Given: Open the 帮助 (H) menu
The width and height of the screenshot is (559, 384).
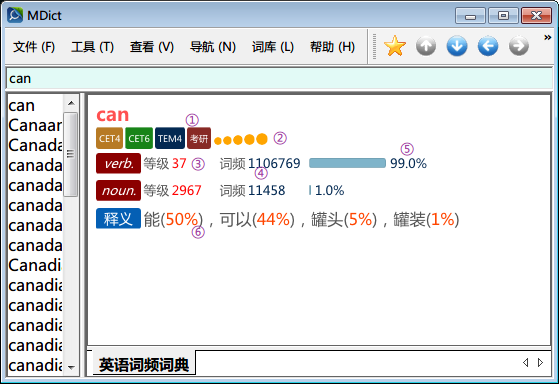Looking at the screenshot, I should (x=332, y=47).
